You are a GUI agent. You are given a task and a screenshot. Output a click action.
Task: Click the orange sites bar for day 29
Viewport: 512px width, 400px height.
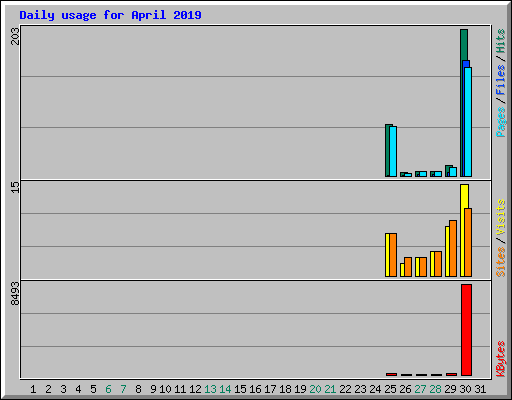pos(453,249)
